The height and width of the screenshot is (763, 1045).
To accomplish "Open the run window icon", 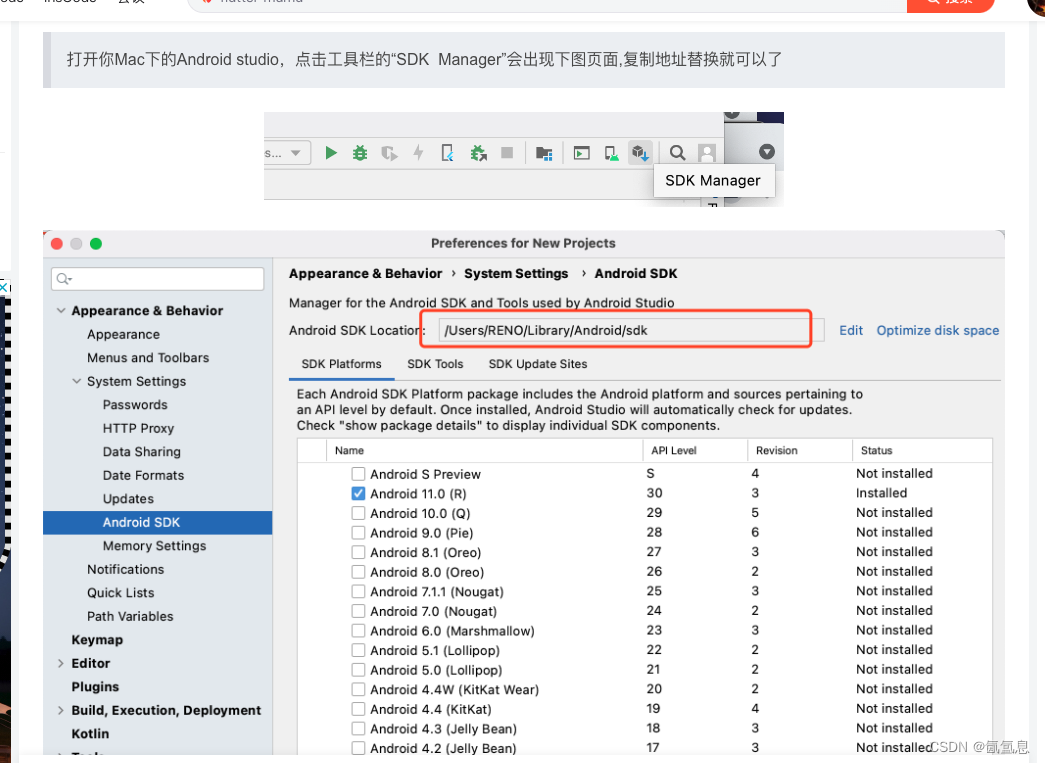I will (582, 153).
